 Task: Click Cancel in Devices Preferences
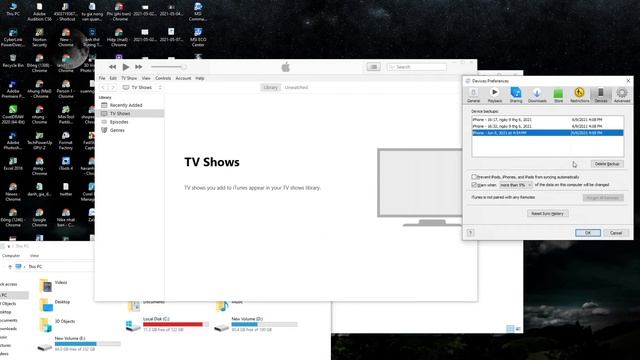[616, 233]
